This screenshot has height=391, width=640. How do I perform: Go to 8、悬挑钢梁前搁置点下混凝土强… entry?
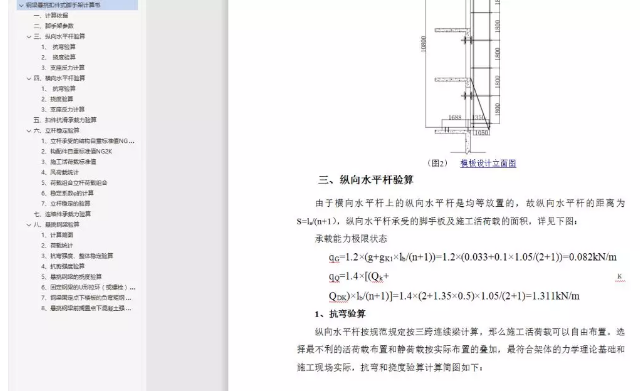click(x=86, y=308)
